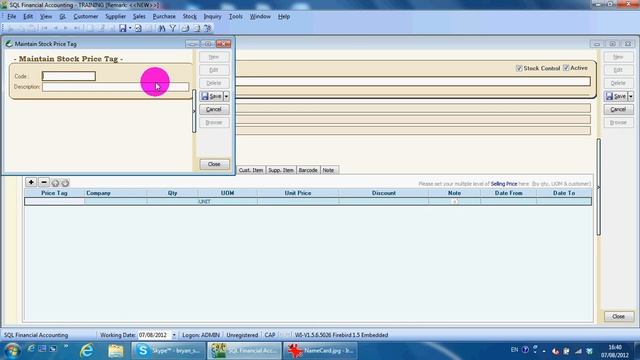Switch to Skype taskbar button
Viewport: 640px width, 360px height.
pyautogui.click(x=169, y=351)
